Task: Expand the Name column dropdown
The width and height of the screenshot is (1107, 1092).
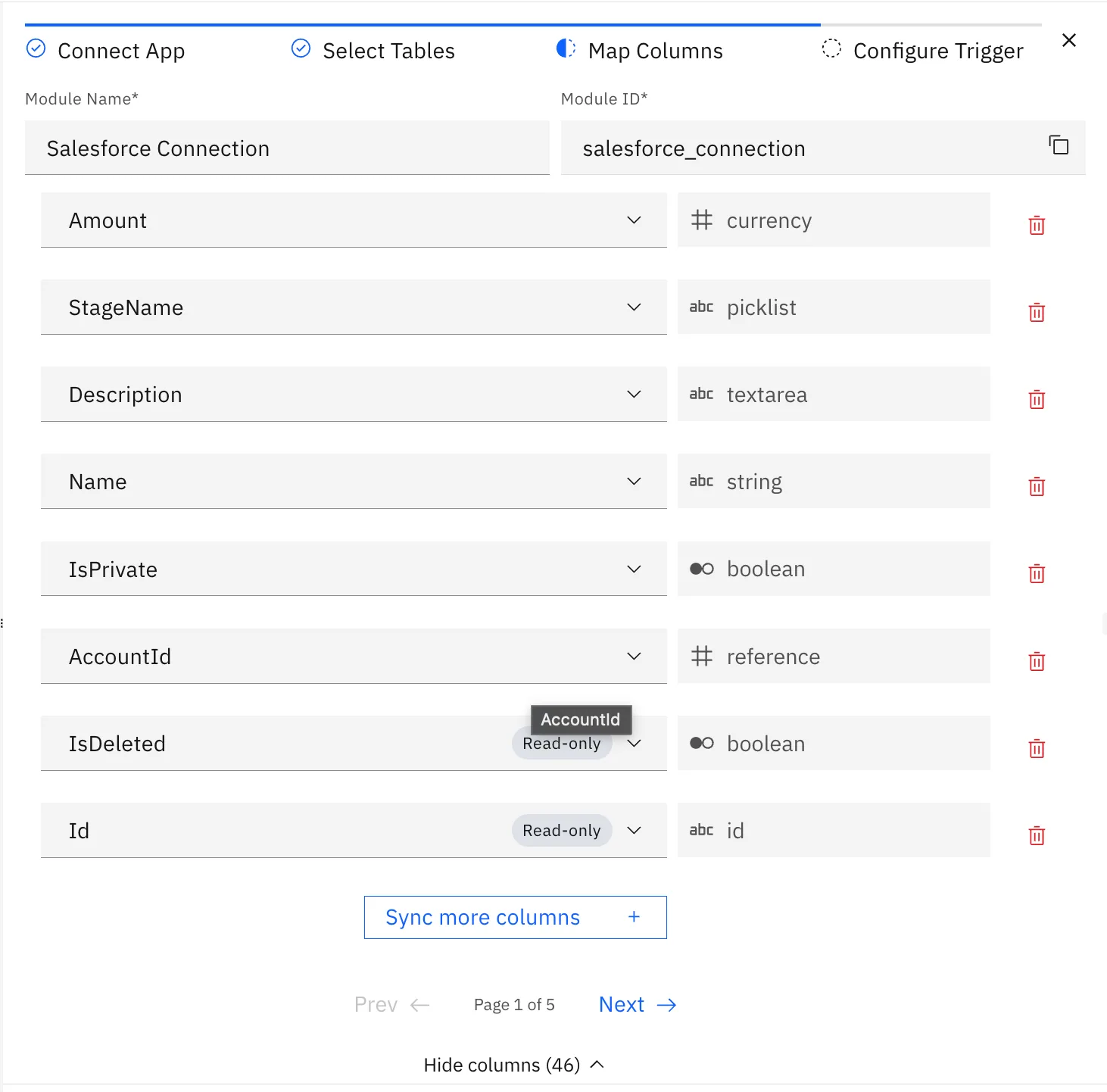Action: click(x=635, y=481)
